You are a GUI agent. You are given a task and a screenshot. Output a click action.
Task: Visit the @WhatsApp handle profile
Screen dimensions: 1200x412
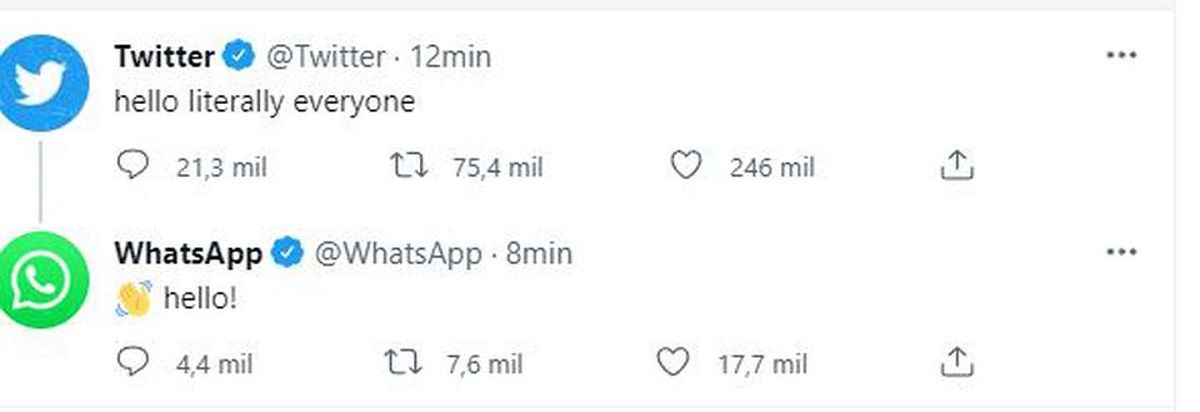click(399, 254)
